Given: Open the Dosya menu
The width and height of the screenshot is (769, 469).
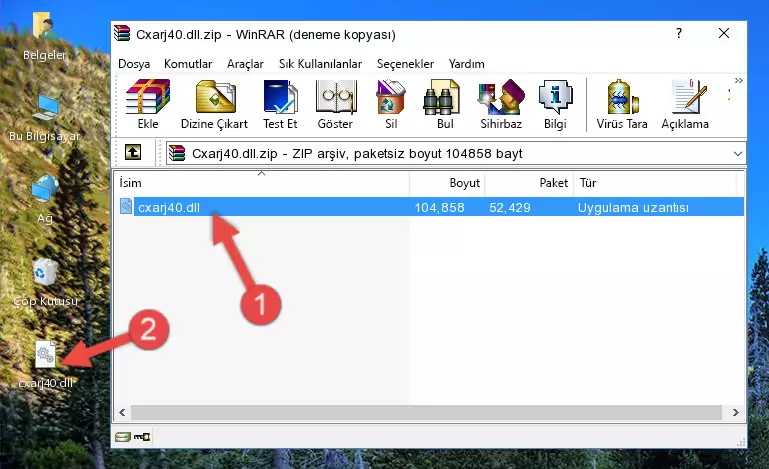Looking at the screenshot, I should (x=134, y=64).
